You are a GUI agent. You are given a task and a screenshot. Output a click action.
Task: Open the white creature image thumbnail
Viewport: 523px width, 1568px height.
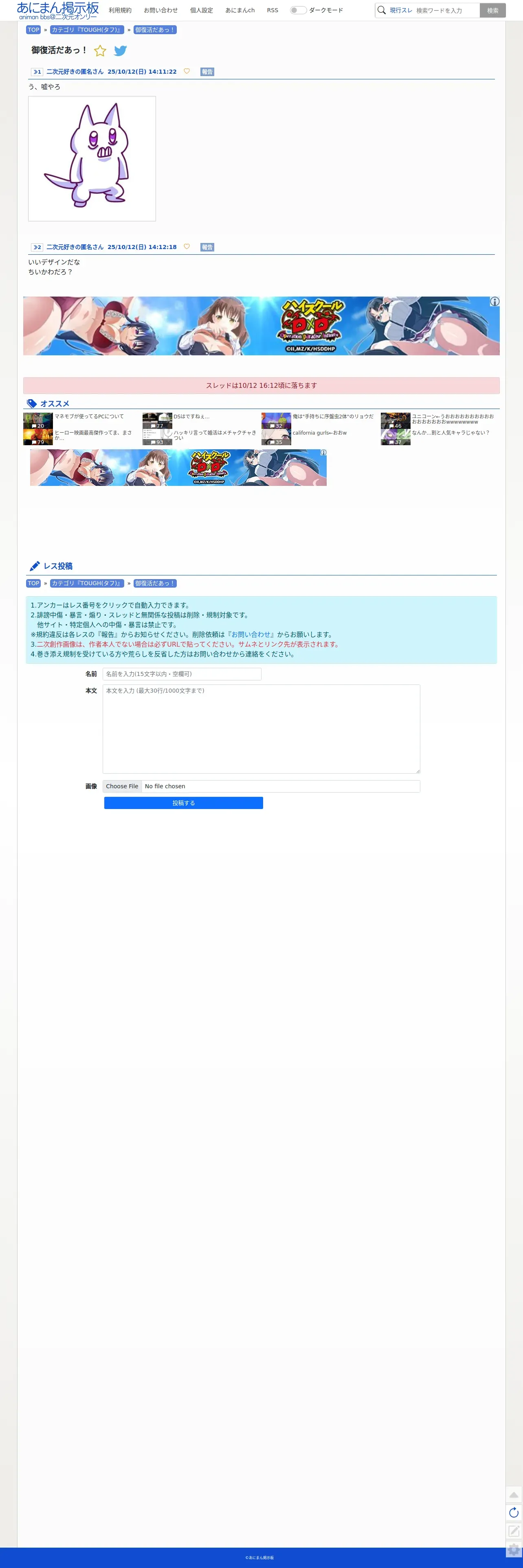[92, 158]
